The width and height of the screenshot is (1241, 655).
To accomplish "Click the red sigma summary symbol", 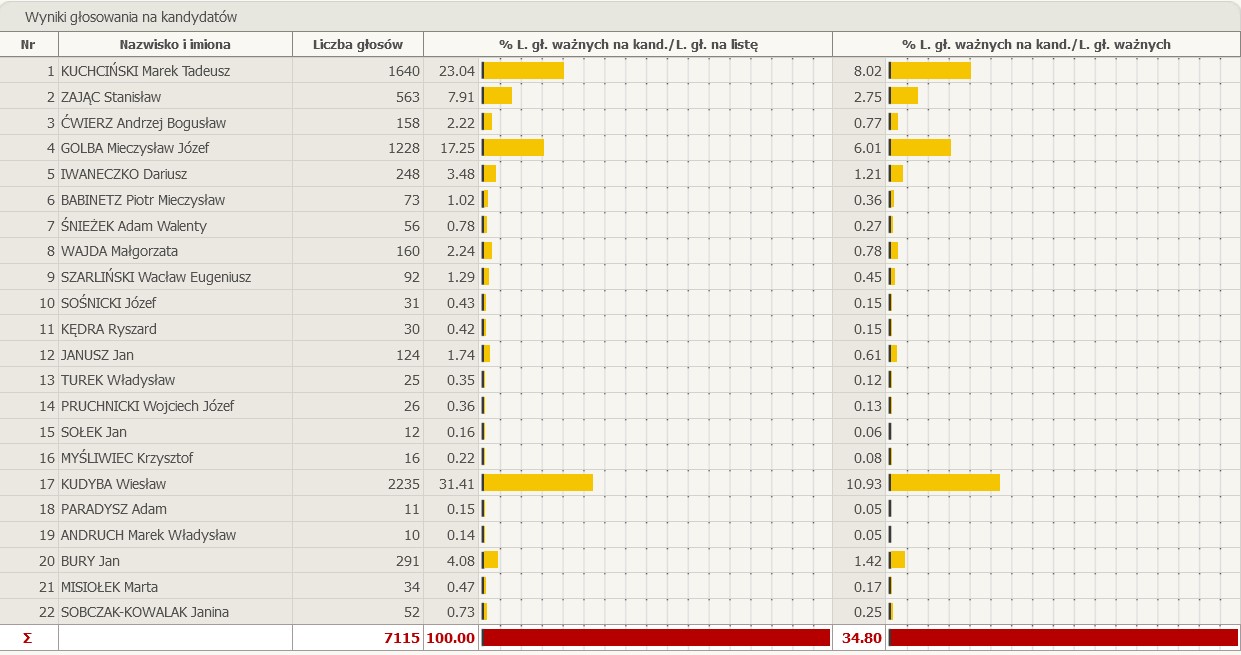I will point(27,638).
